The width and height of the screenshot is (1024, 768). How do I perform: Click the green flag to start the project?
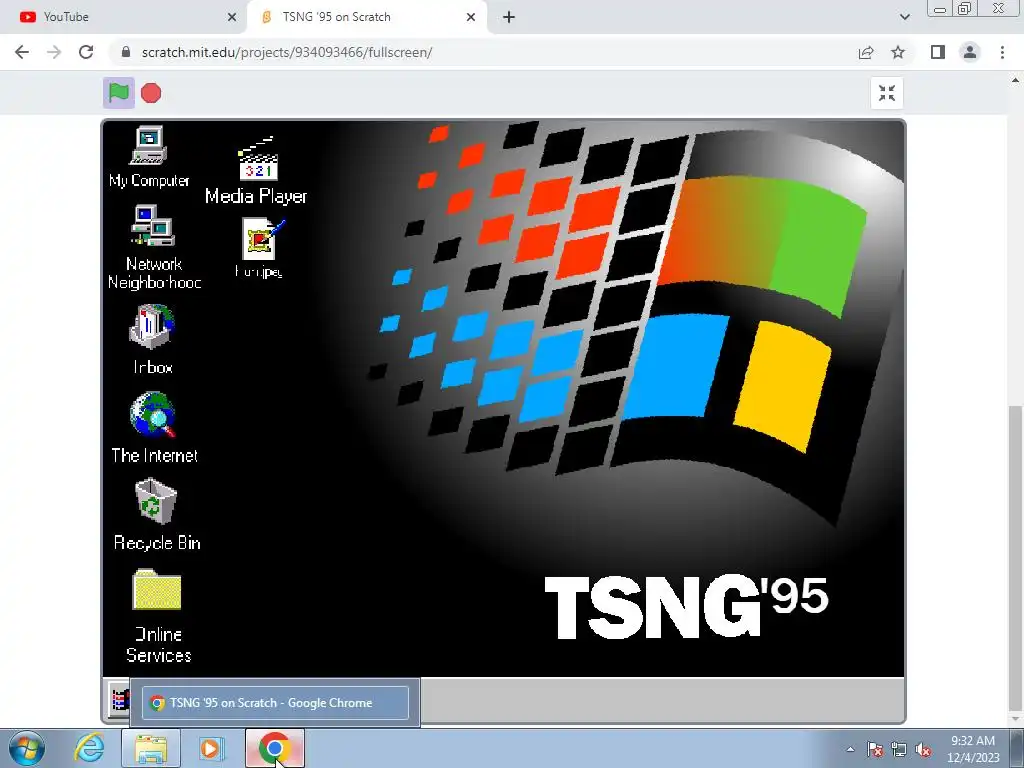click(119, 93)
